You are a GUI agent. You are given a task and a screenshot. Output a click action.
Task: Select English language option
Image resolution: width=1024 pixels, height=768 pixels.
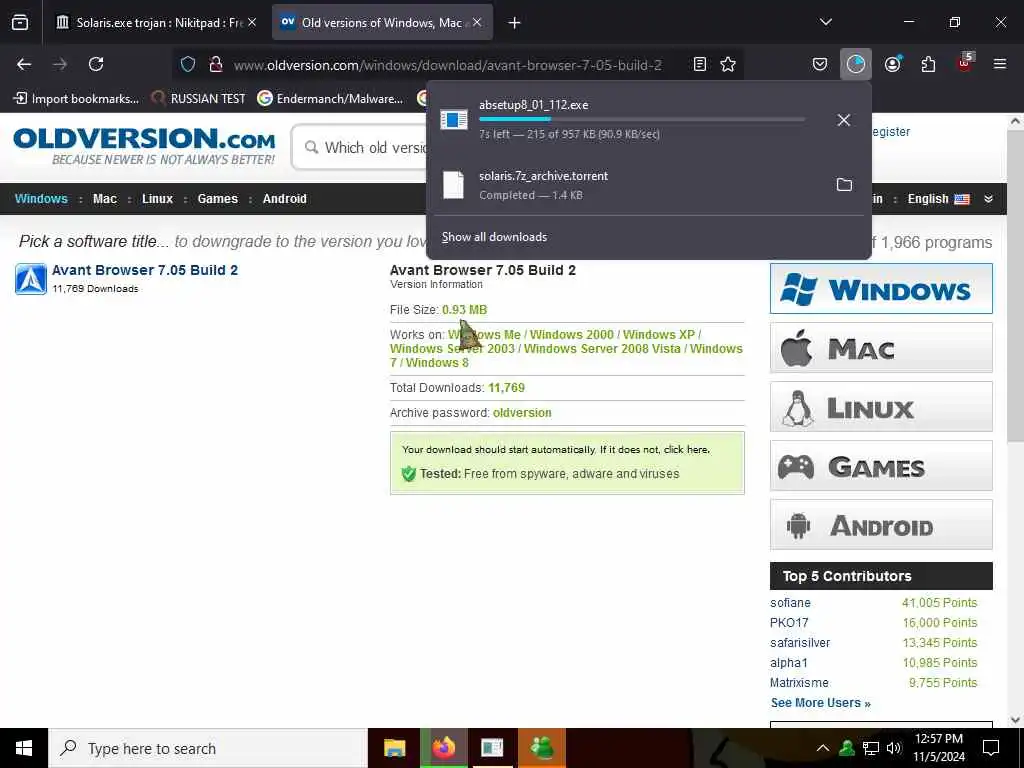[x=938, y=199]
